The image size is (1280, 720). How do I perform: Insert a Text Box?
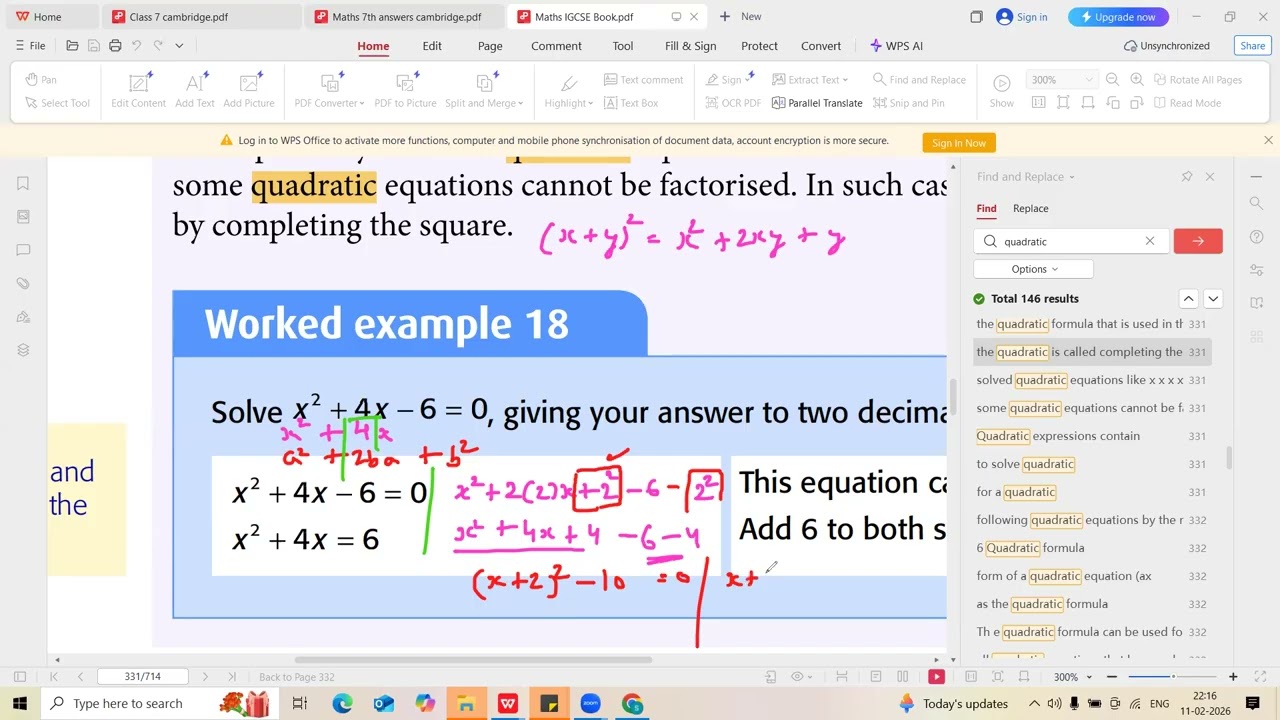click(631, 103)
